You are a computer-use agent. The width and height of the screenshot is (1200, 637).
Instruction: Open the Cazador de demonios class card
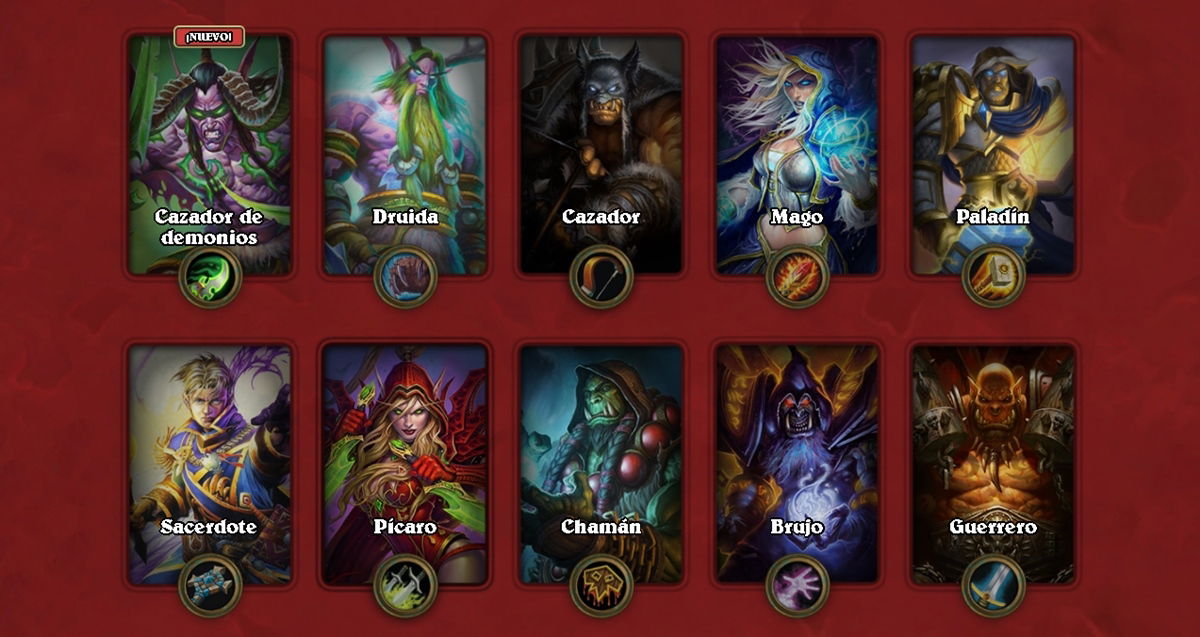pos(210,155)
